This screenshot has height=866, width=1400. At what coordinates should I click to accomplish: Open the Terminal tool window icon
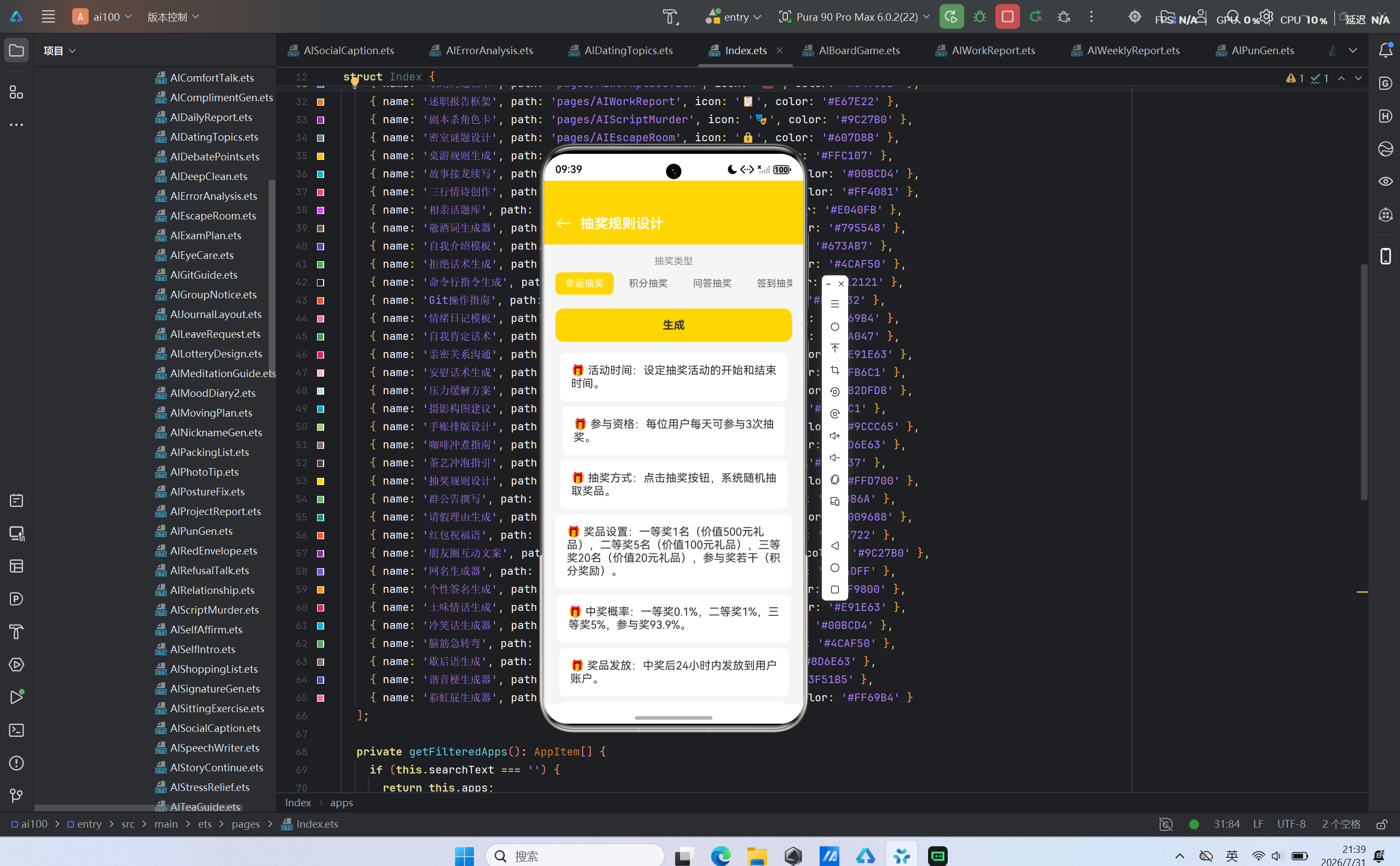pyautogui.click(x=16, y=730)
